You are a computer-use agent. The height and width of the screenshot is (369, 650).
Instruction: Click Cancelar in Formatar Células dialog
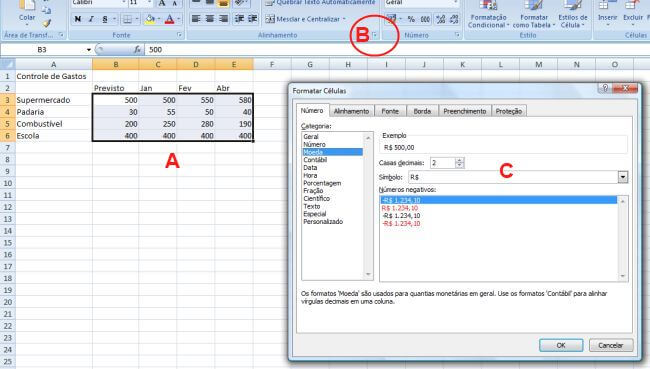[x=611, y=345]
